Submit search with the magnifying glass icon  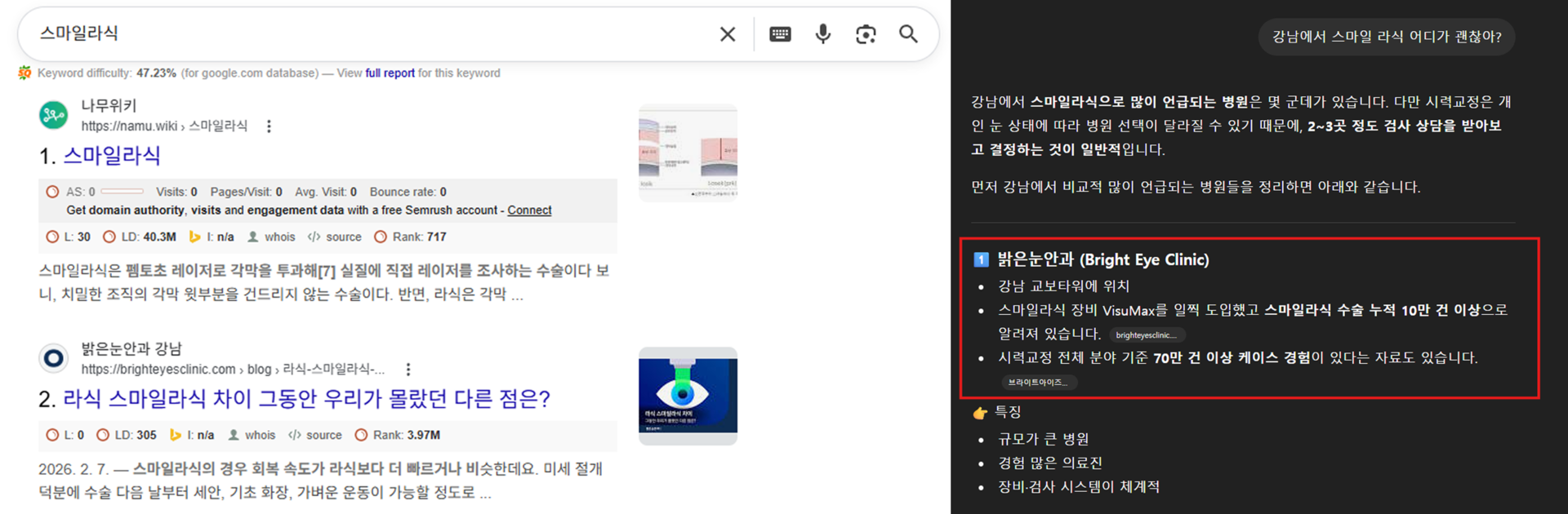[908, 34]
